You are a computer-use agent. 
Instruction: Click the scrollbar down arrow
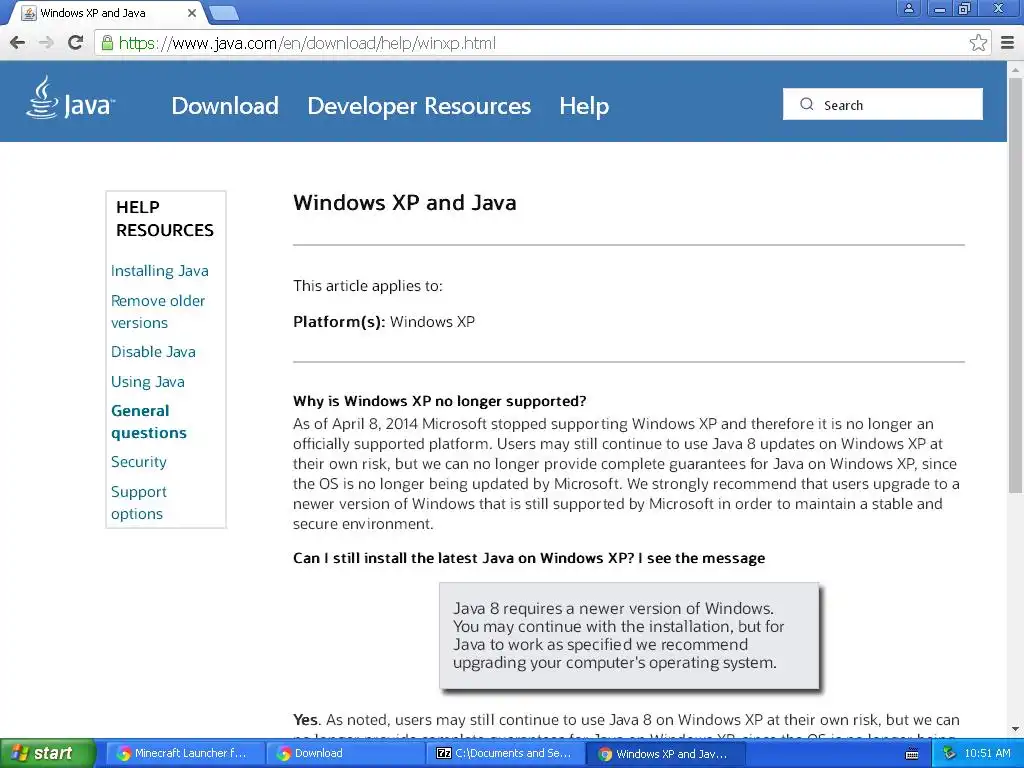[1016, 729]
